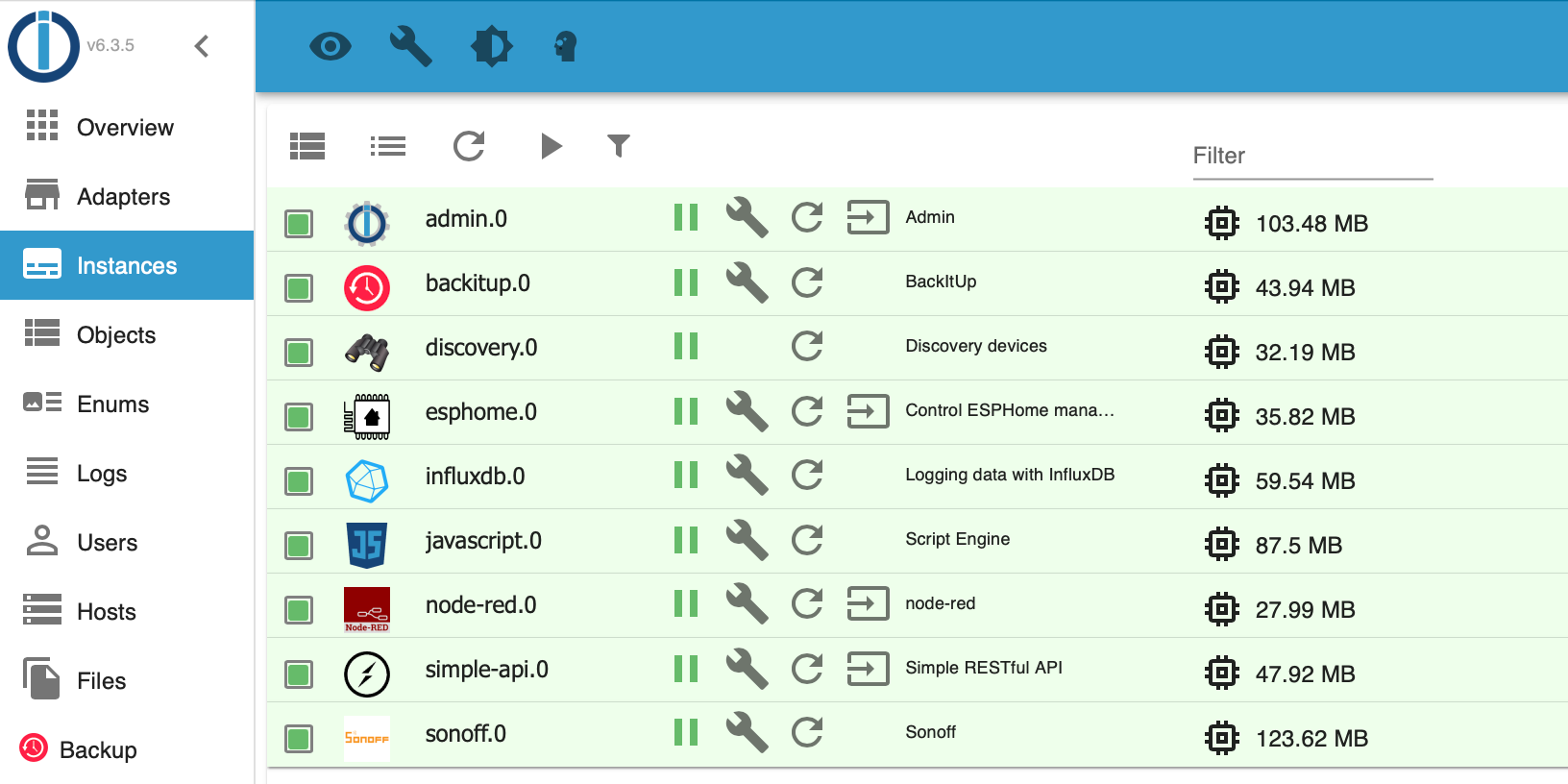Switch to compact list view
1568x784 pixels.
pos(388,146)
